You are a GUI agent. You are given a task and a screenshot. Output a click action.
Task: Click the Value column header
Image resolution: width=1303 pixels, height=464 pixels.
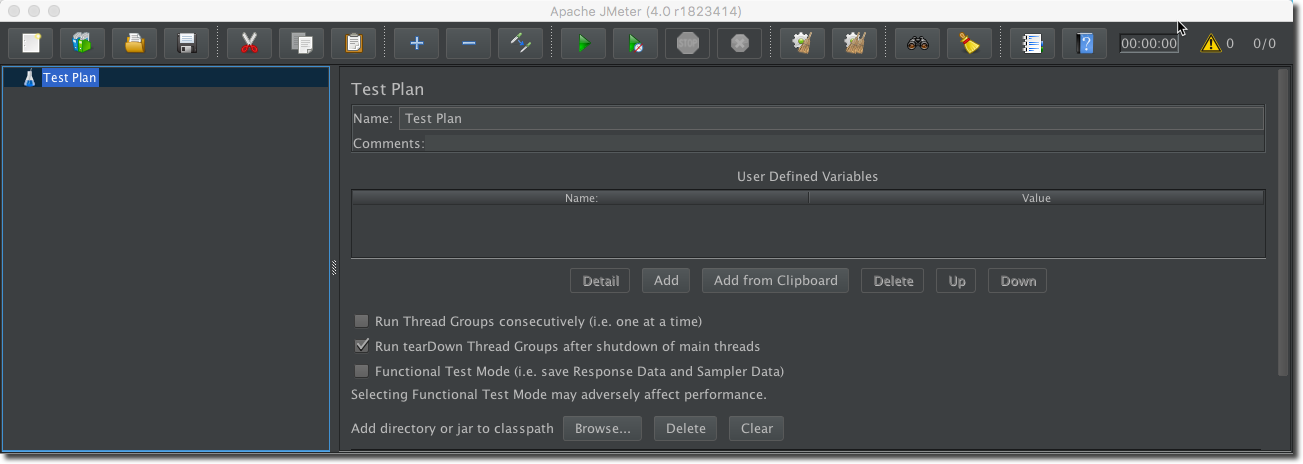[1036, 198]
